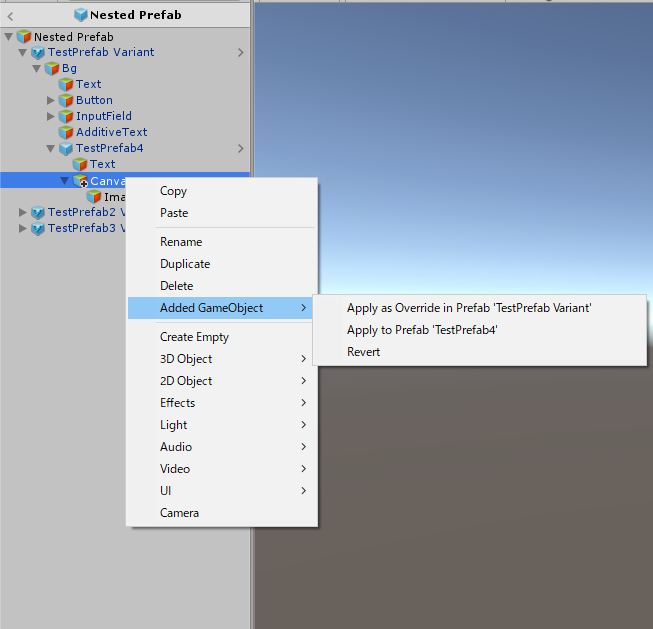Click the TestPrefab Variant cube icon
The image size is (653, 629).
[38, 52]
